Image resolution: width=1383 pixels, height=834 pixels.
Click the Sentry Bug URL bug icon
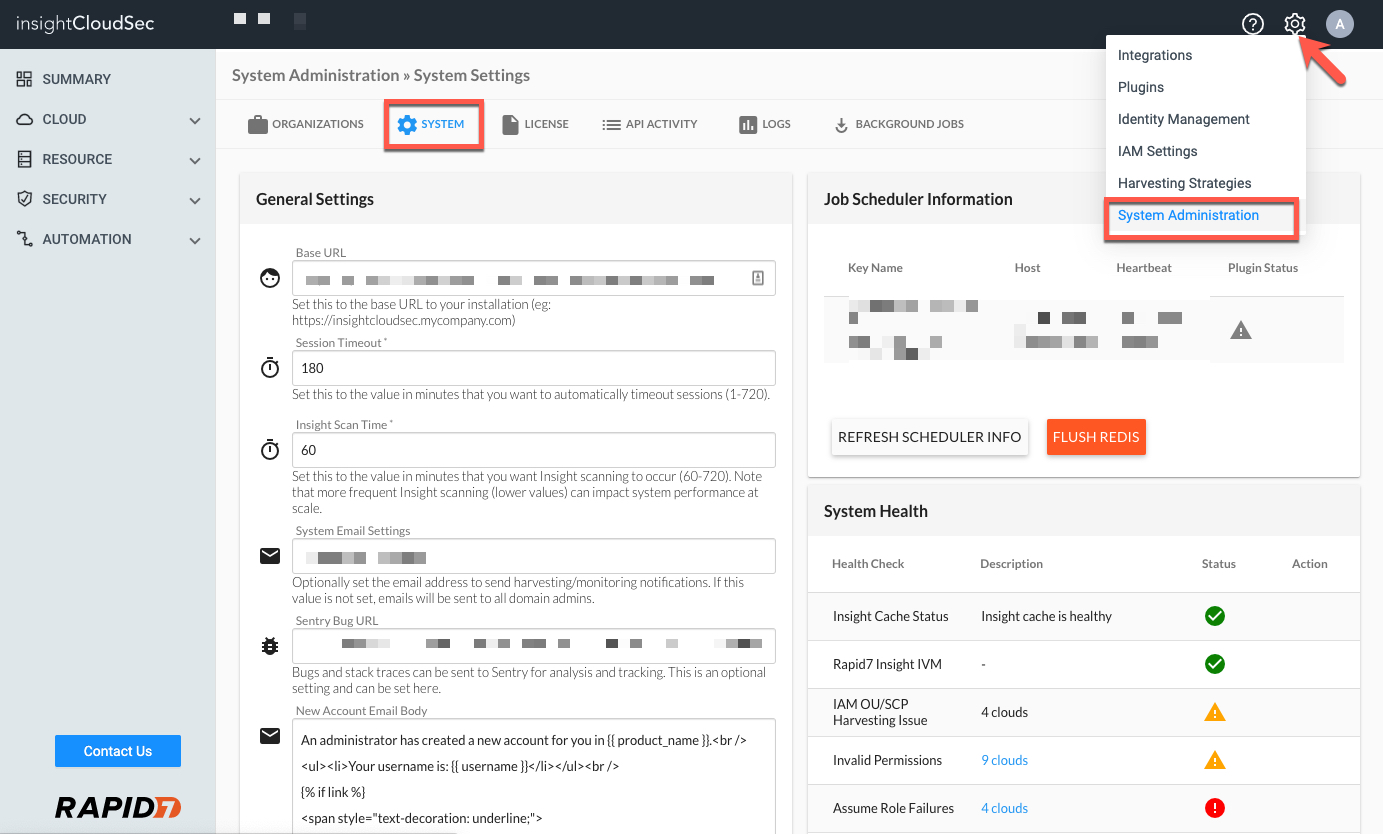tap(270, 646)
